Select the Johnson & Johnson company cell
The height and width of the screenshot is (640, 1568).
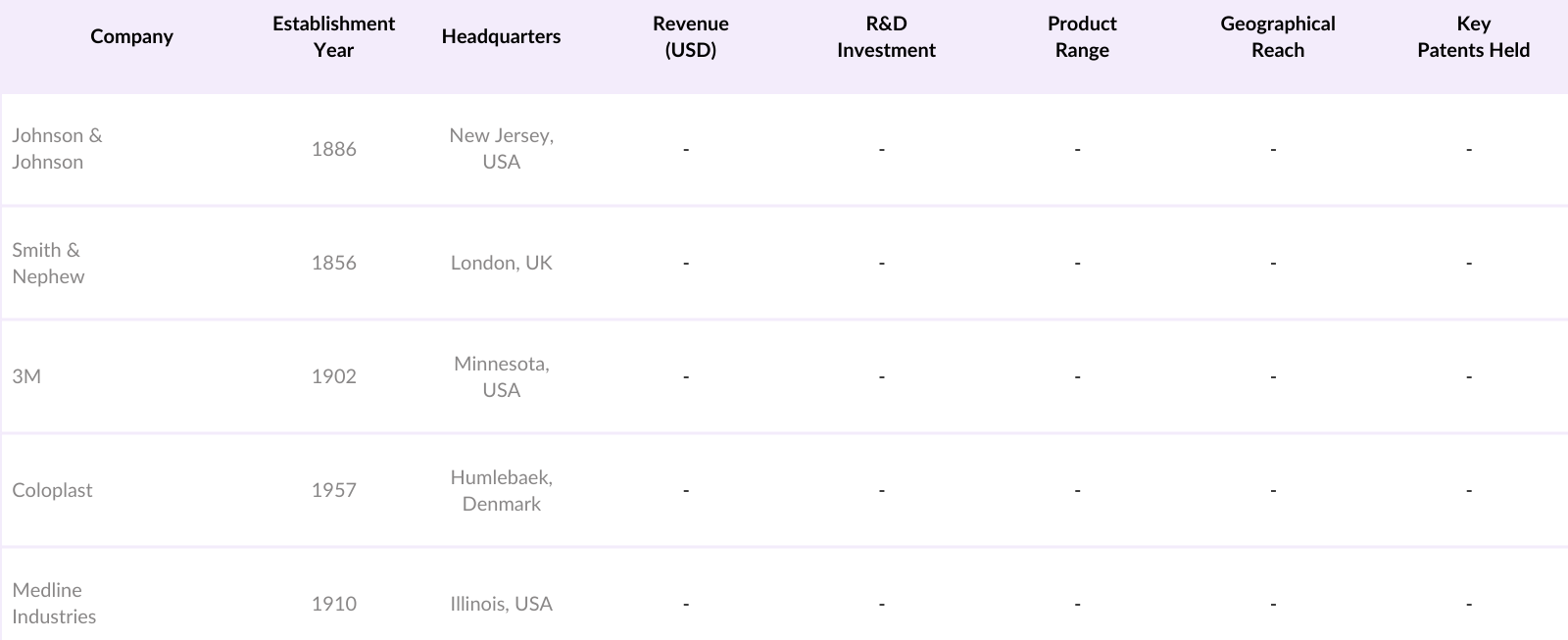click(x=57, y=149)
